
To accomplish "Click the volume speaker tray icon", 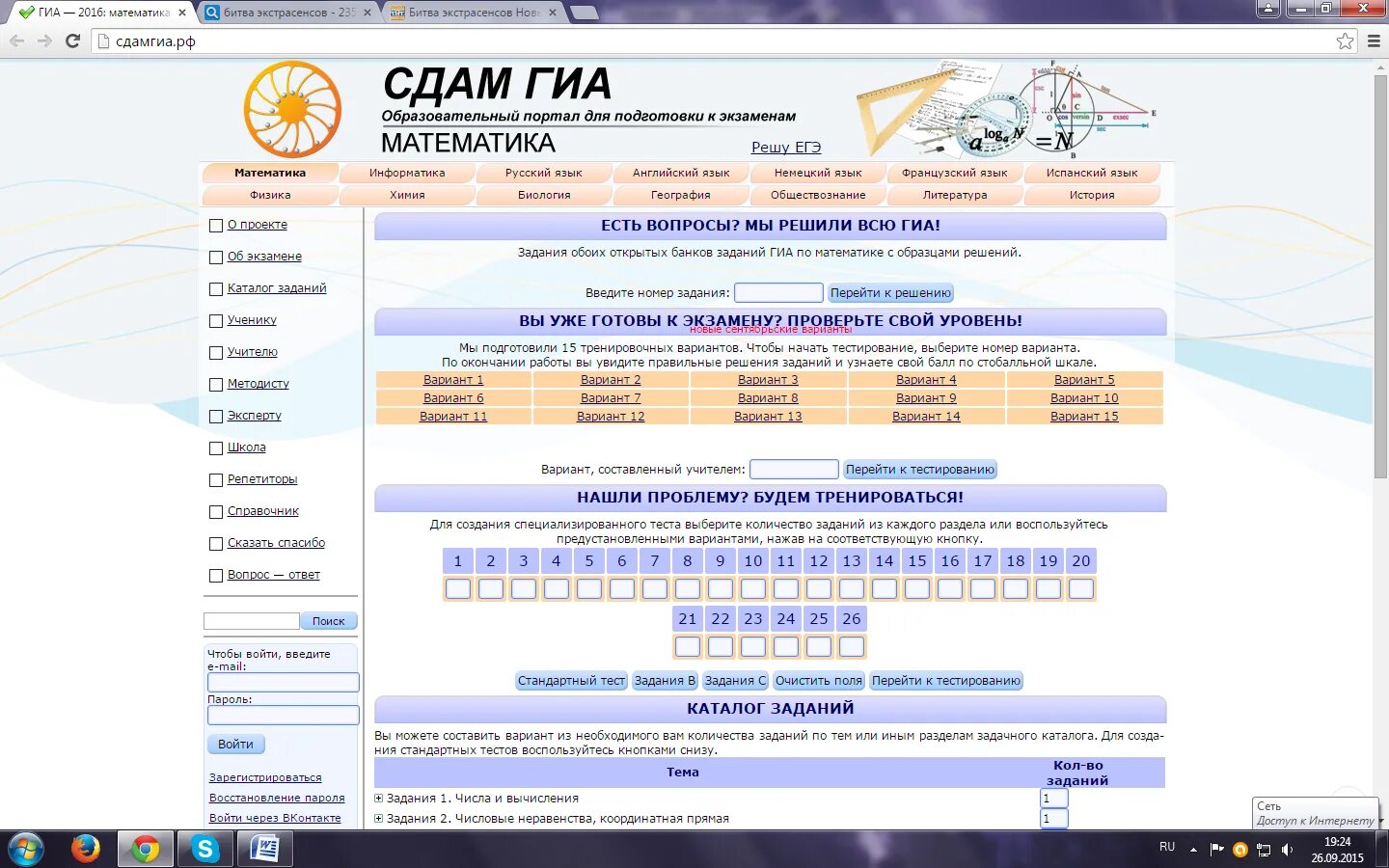I will [x=1287, y=850].
